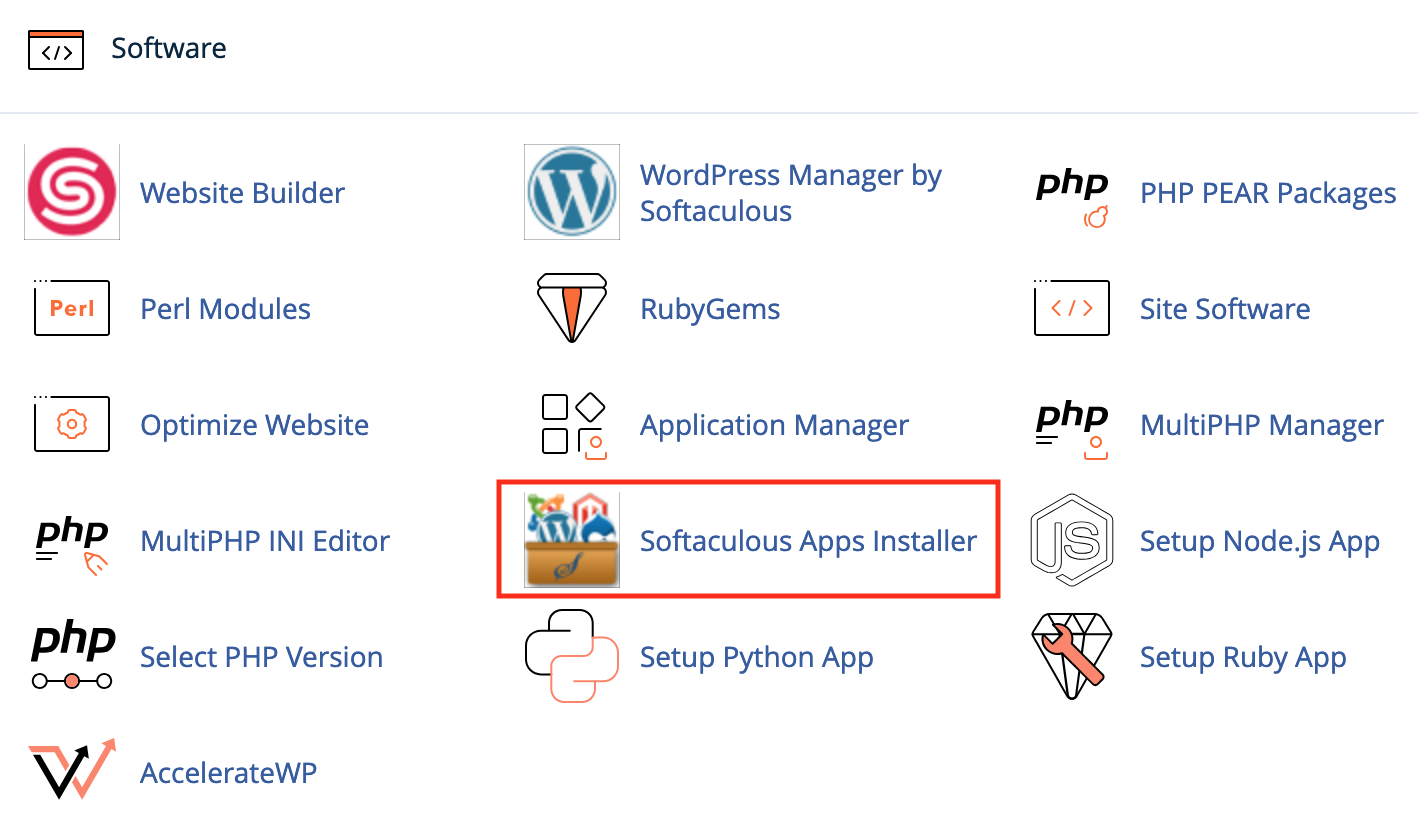Click the AccelerateWP logo icon

[72, 770]
